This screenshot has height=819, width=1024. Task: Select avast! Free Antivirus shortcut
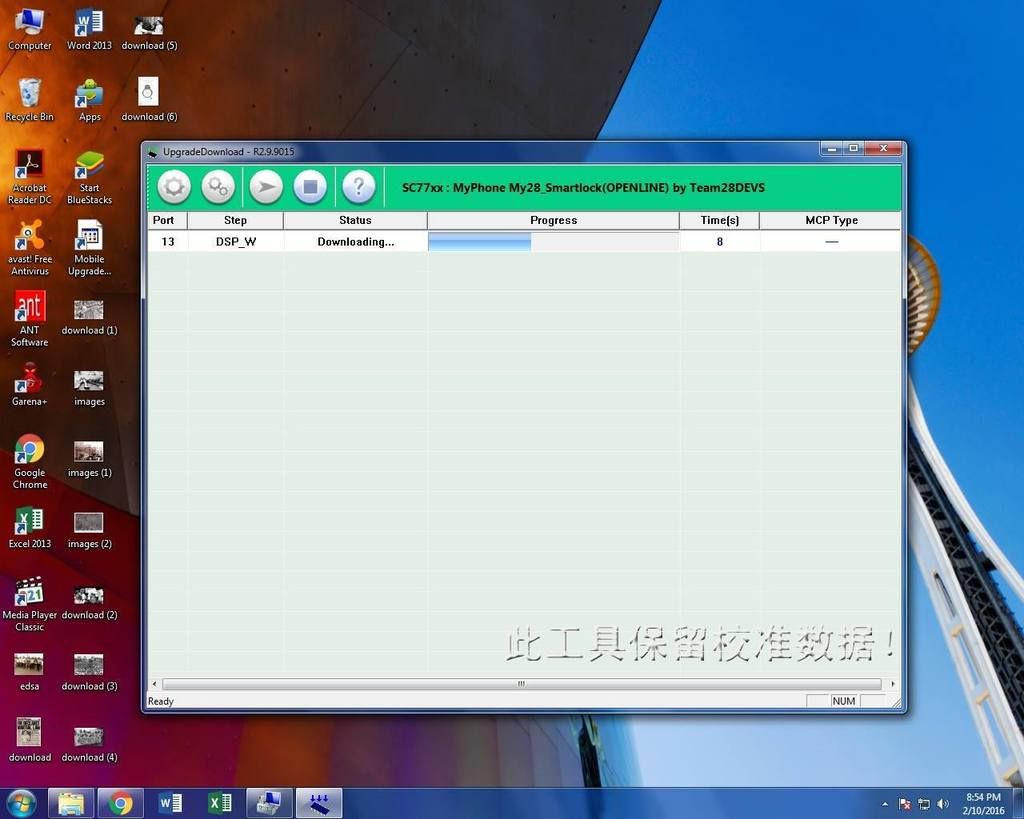click(30, 247)
